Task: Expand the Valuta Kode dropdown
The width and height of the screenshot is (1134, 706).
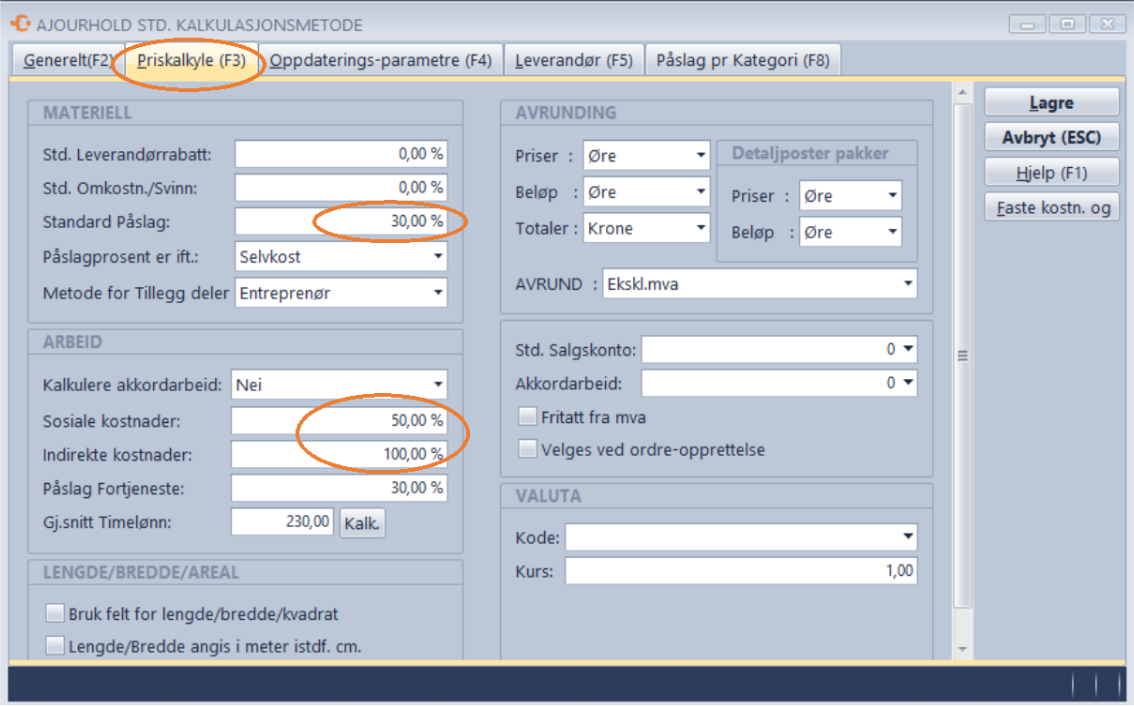Action: [906, 538]
